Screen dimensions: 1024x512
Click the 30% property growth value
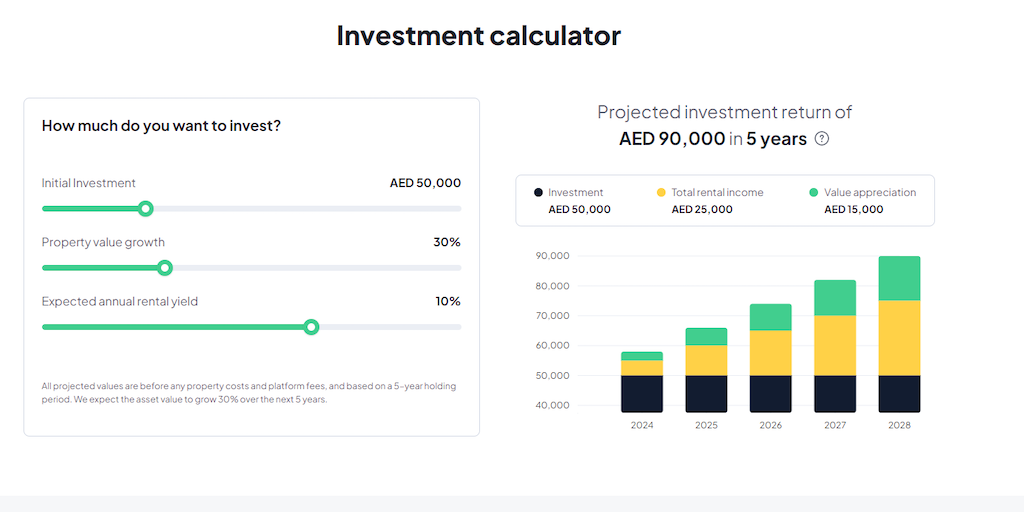pos(447,242)
